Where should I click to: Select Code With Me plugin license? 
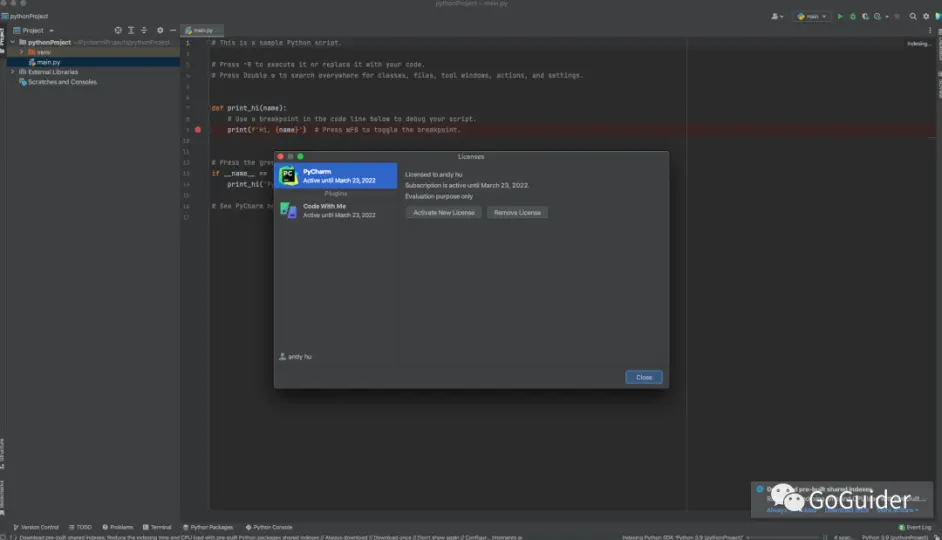[x=336, y=210]
